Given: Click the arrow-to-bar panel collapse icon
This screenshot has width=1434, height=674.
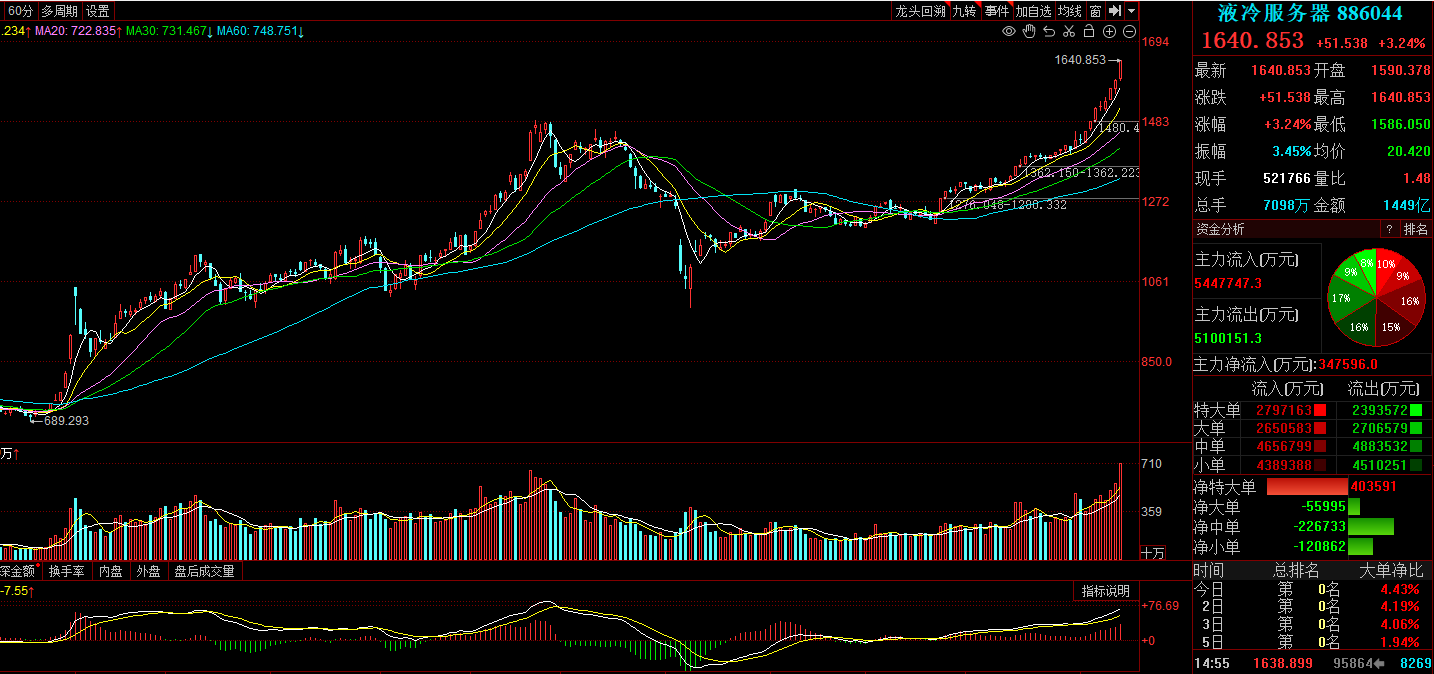Looking at the screenshot, I should coord(1116,11).
